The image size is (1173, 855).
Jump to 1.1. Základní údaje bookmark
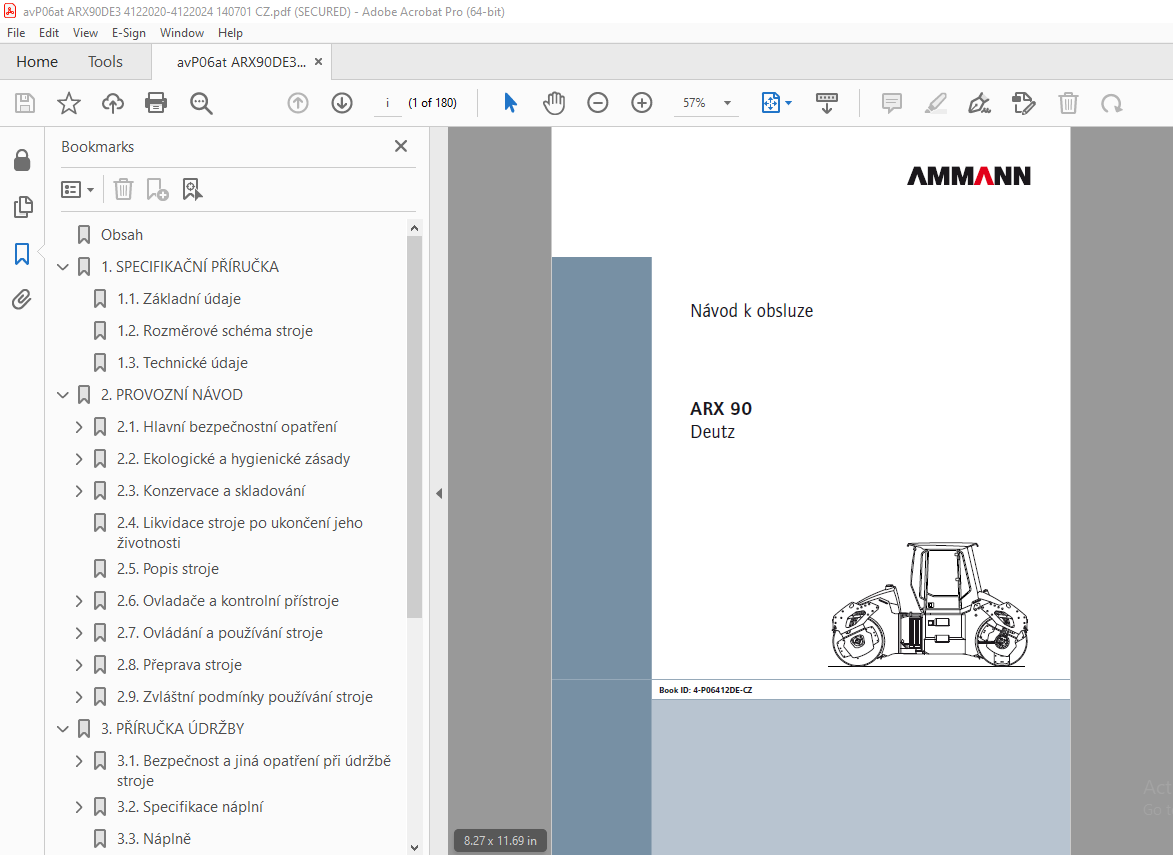point(179,299)
